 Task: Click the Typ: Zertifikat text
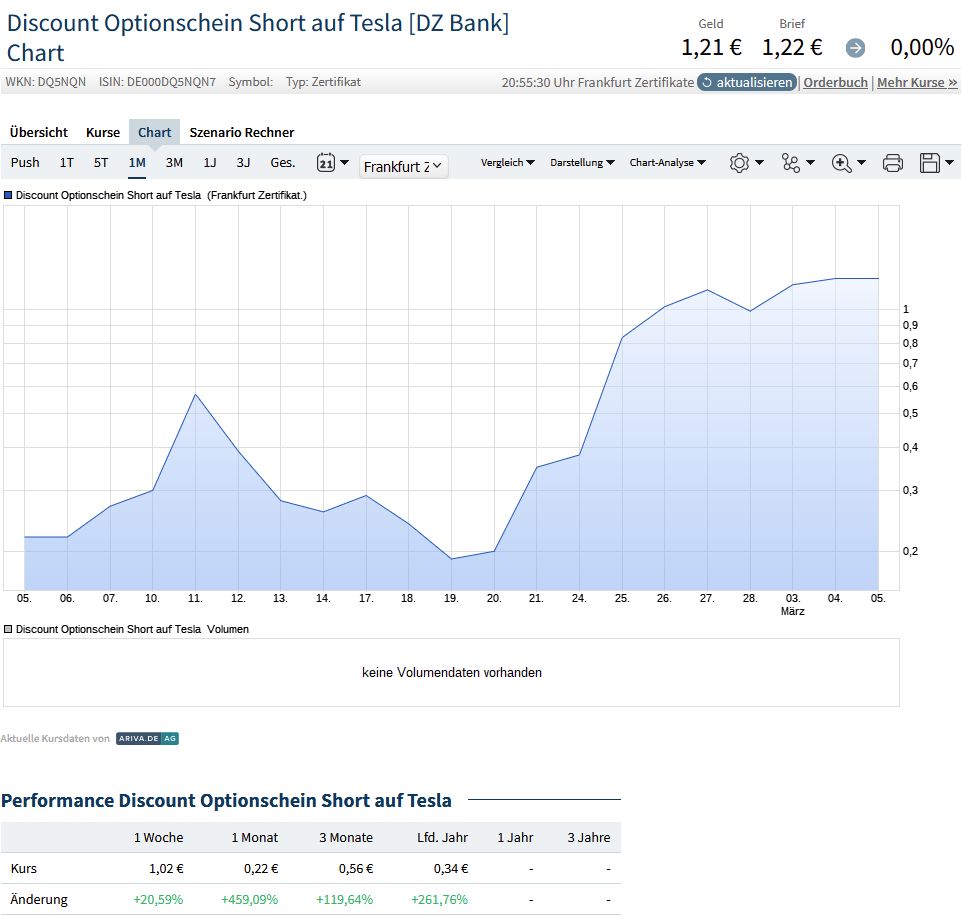(323, 82)
